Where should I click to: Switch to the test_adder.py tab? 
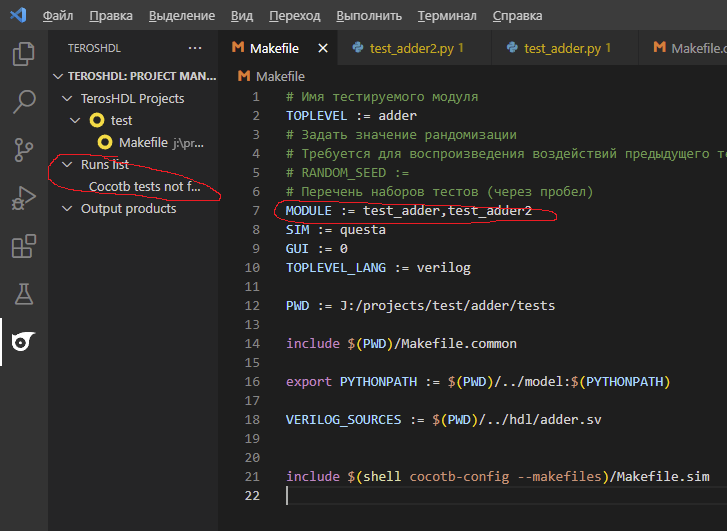tap(565, 48)
